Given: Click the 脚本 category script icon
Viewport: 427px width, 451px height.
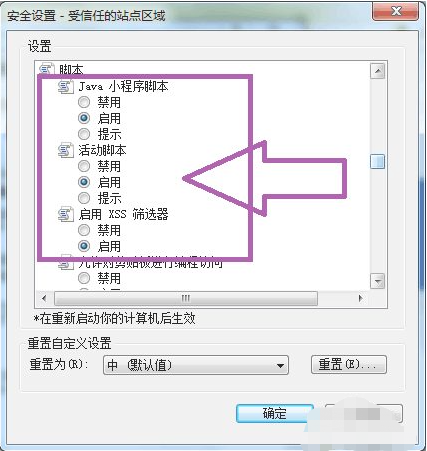Looking at the screenshot, I should click(x=46, y=68).
